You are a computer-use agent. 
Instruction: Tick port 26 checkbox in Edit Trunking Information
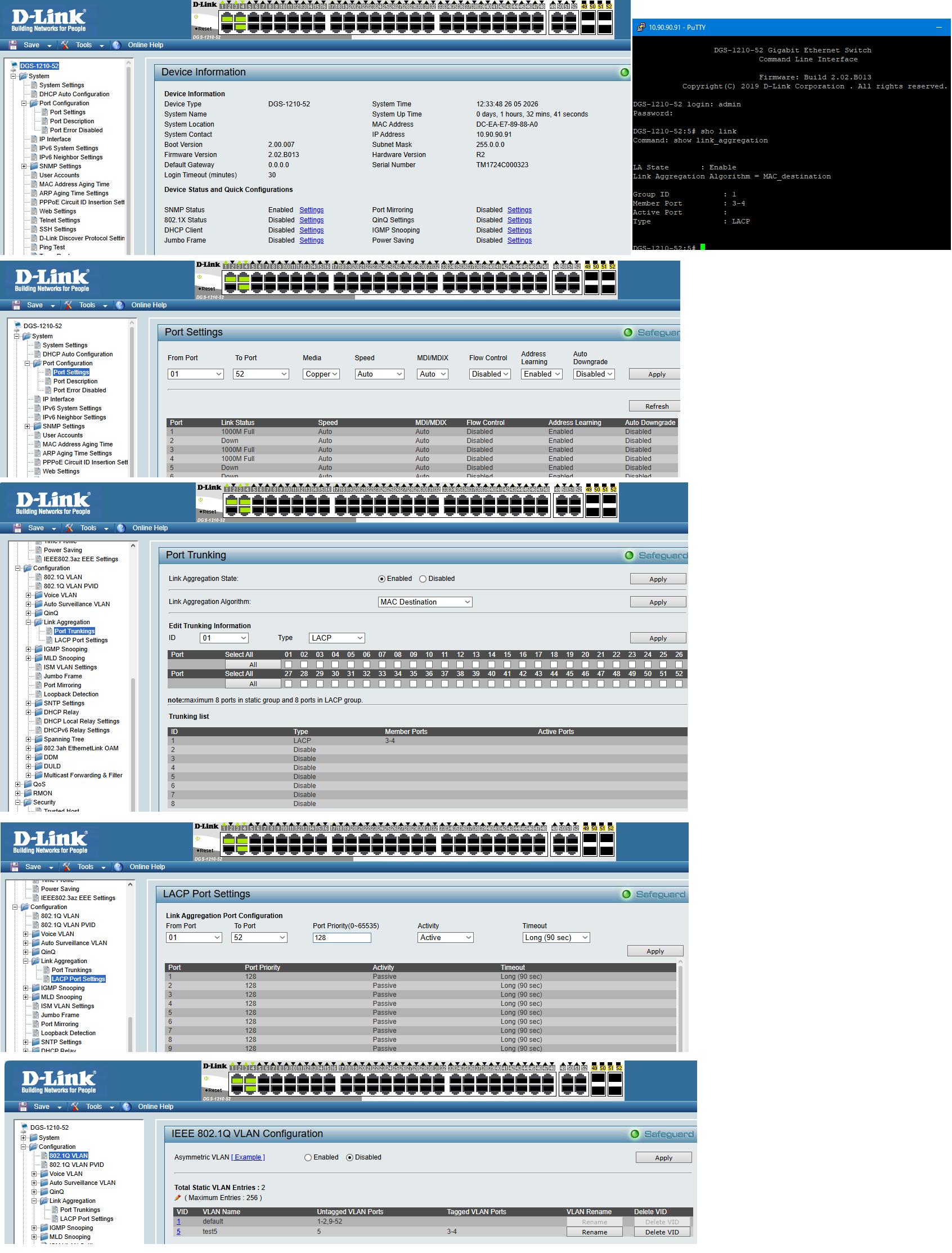coord(679,665)
